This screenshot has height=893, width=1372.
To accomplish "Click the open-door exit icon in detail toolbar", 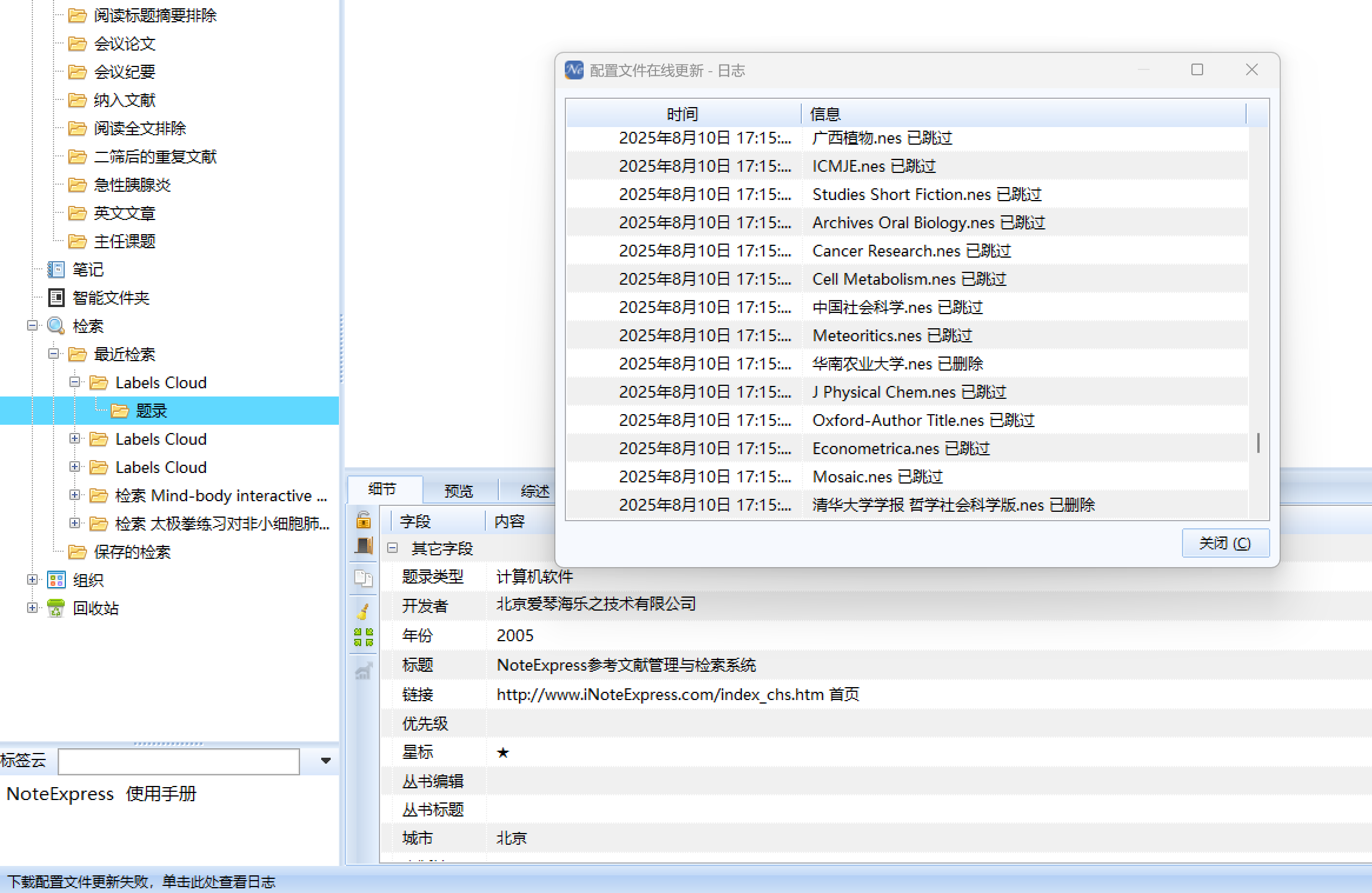I will point(364,546).
